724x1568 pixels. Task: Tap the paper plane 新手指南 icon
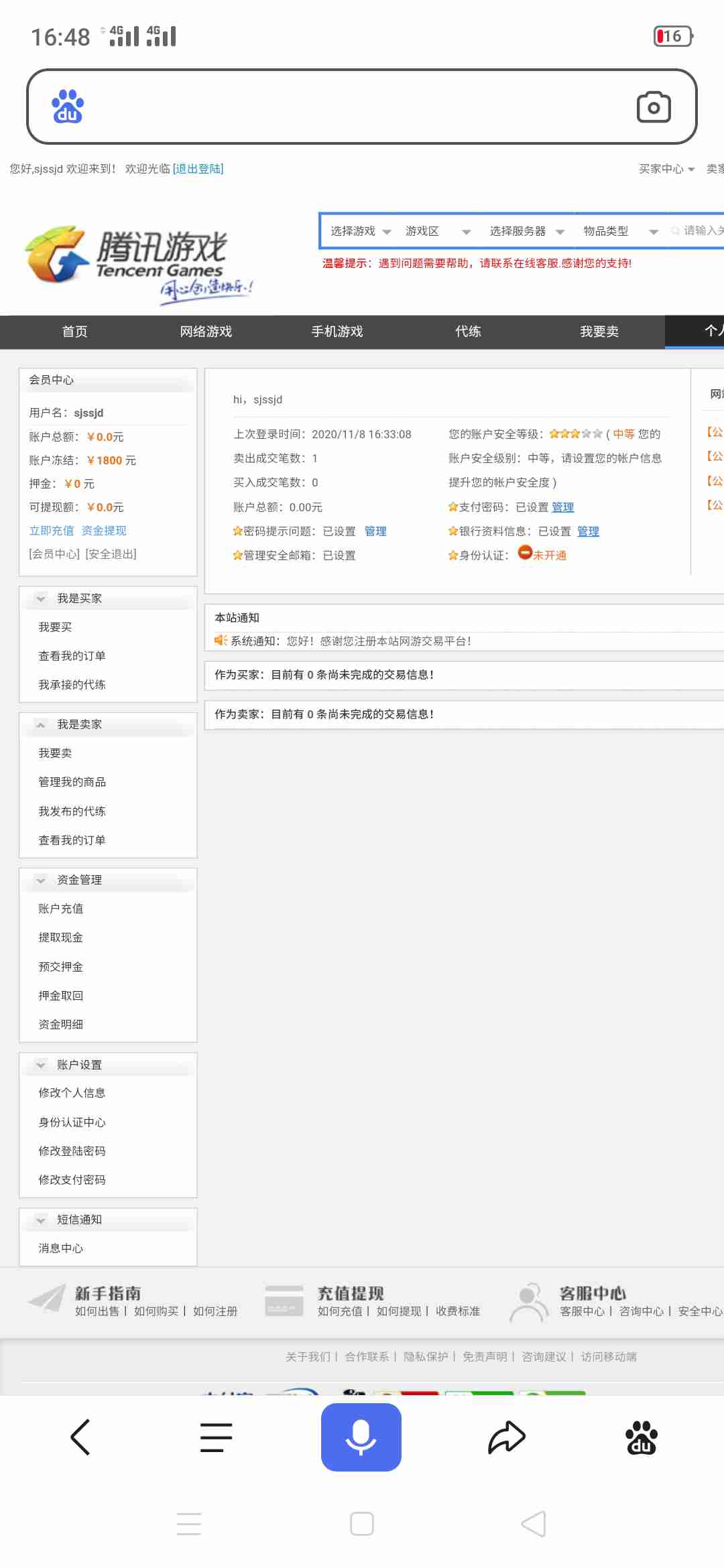click(x=46, y=1299)
